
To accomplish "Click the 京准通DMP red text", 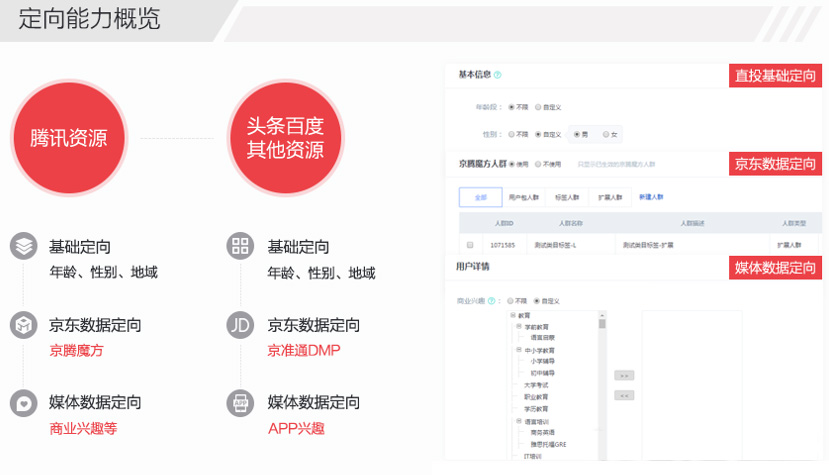I will click(x=303, y=350).
